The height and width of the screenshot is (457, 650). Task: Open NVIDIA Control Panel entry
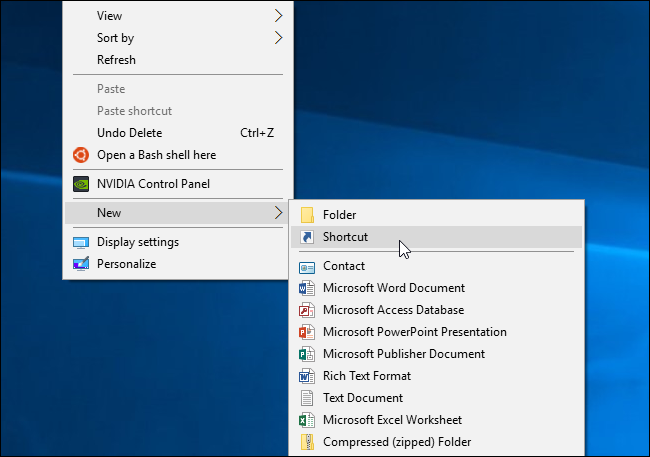178,184
